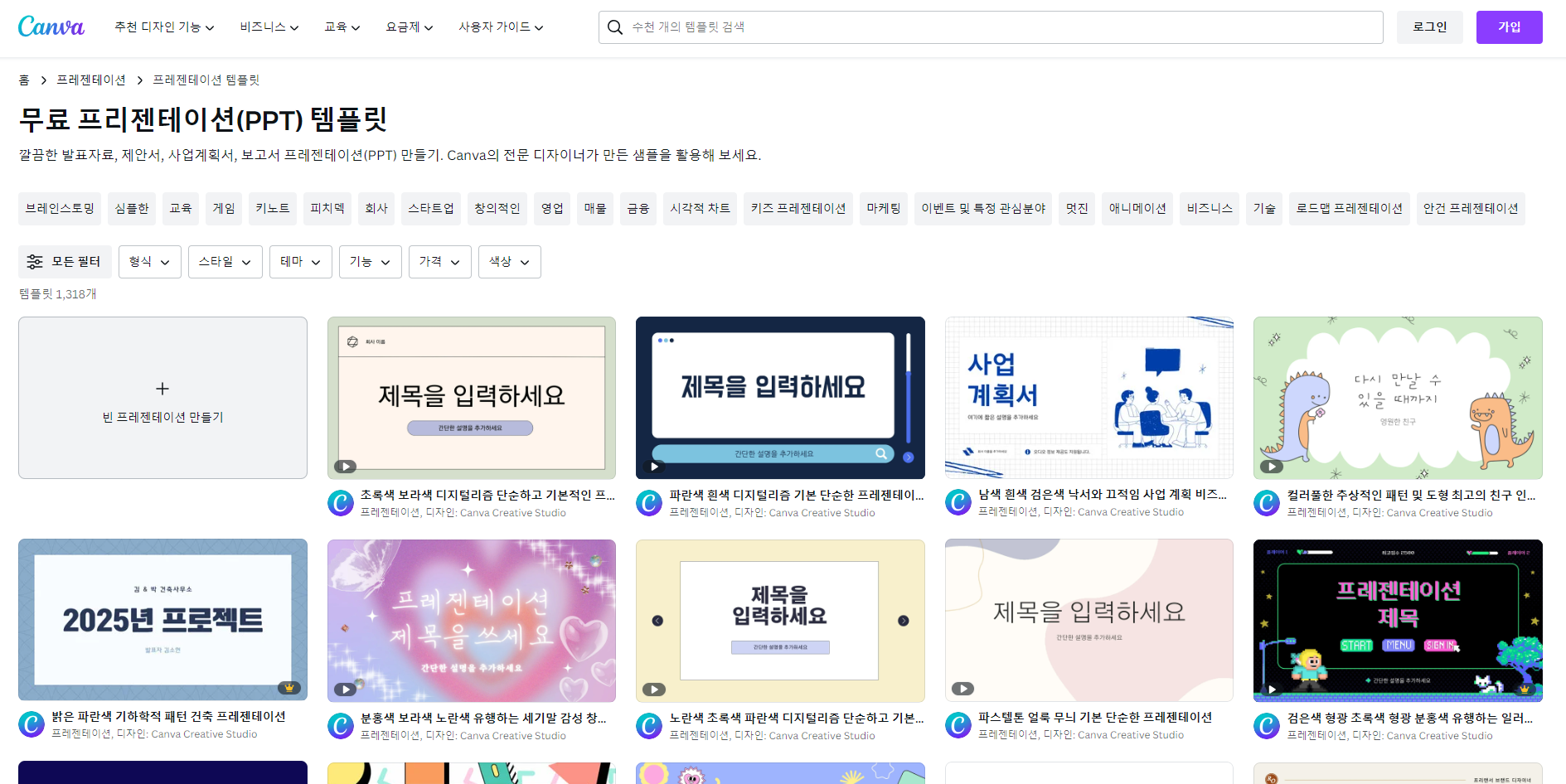Open the 색상 filter dropdown
Screen dimensions: 1566x784
[x=509, y=261]
